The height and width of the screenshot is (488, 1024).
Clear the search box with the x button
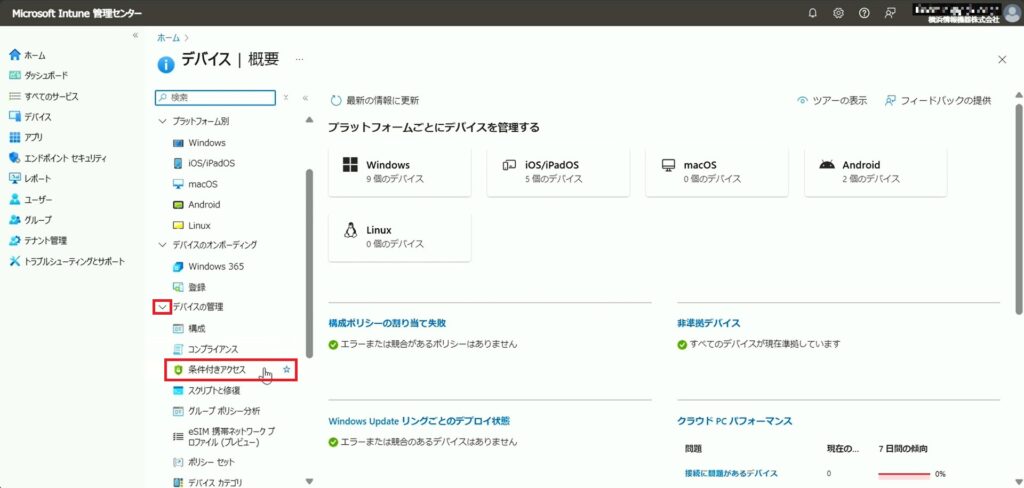(x=285, y=97)
